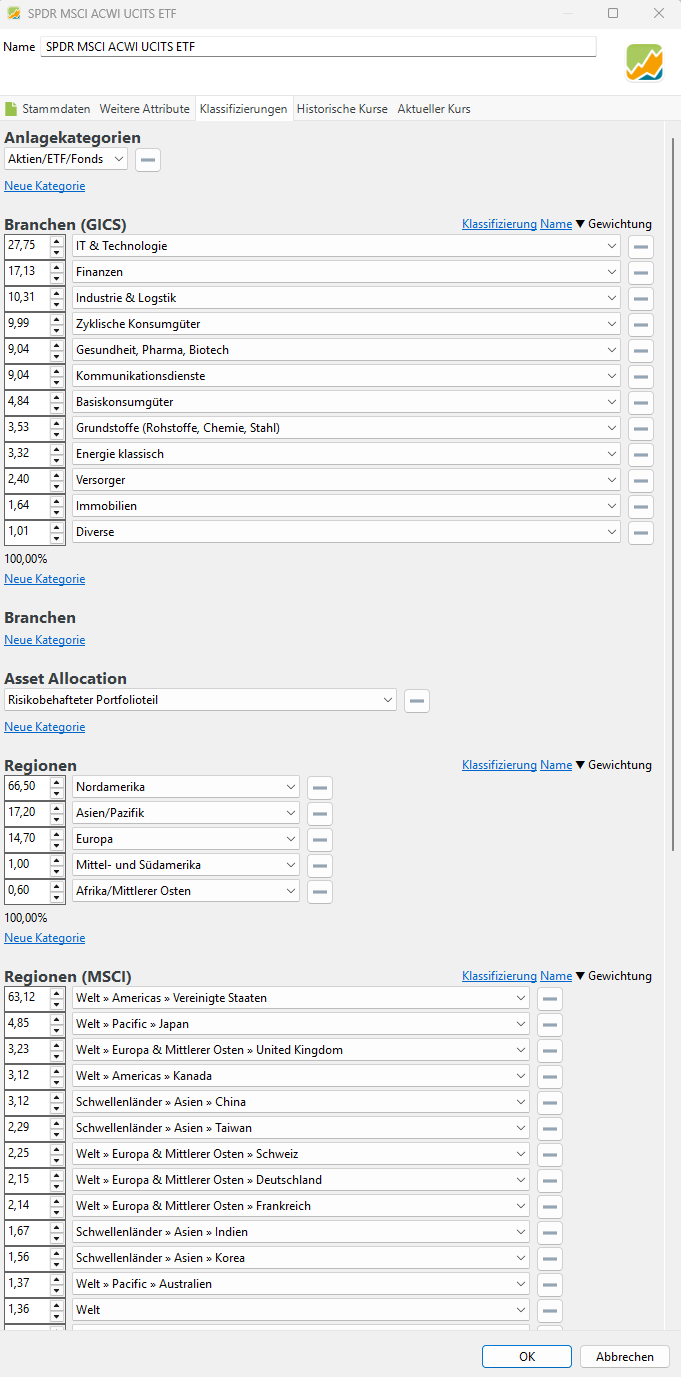Sort Regionen list by Name
The width and height of the screenshot is (681, 1377).
(x=556, y=765)
